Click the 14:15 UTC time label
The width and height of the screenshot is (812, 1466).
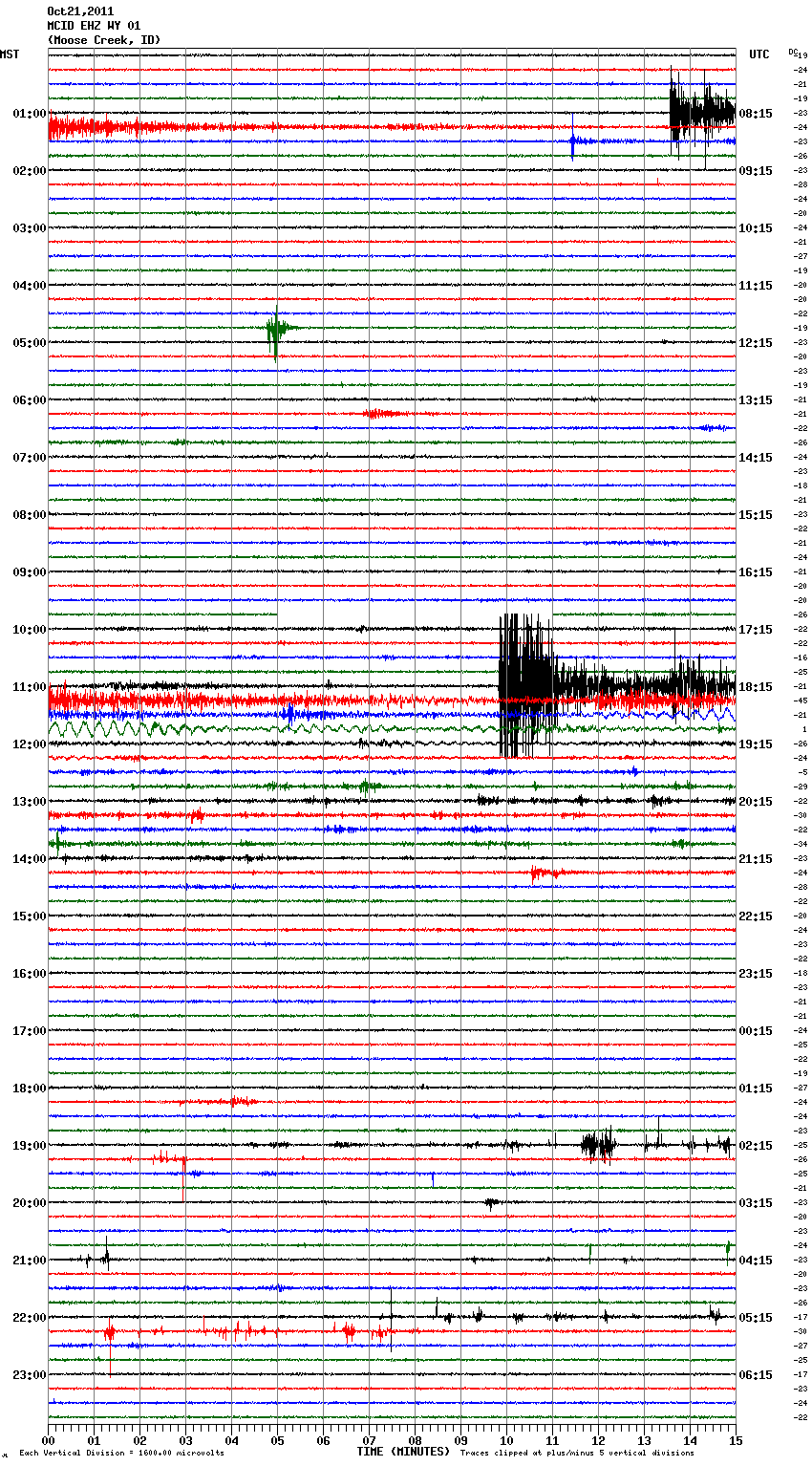tap(756, 458)
